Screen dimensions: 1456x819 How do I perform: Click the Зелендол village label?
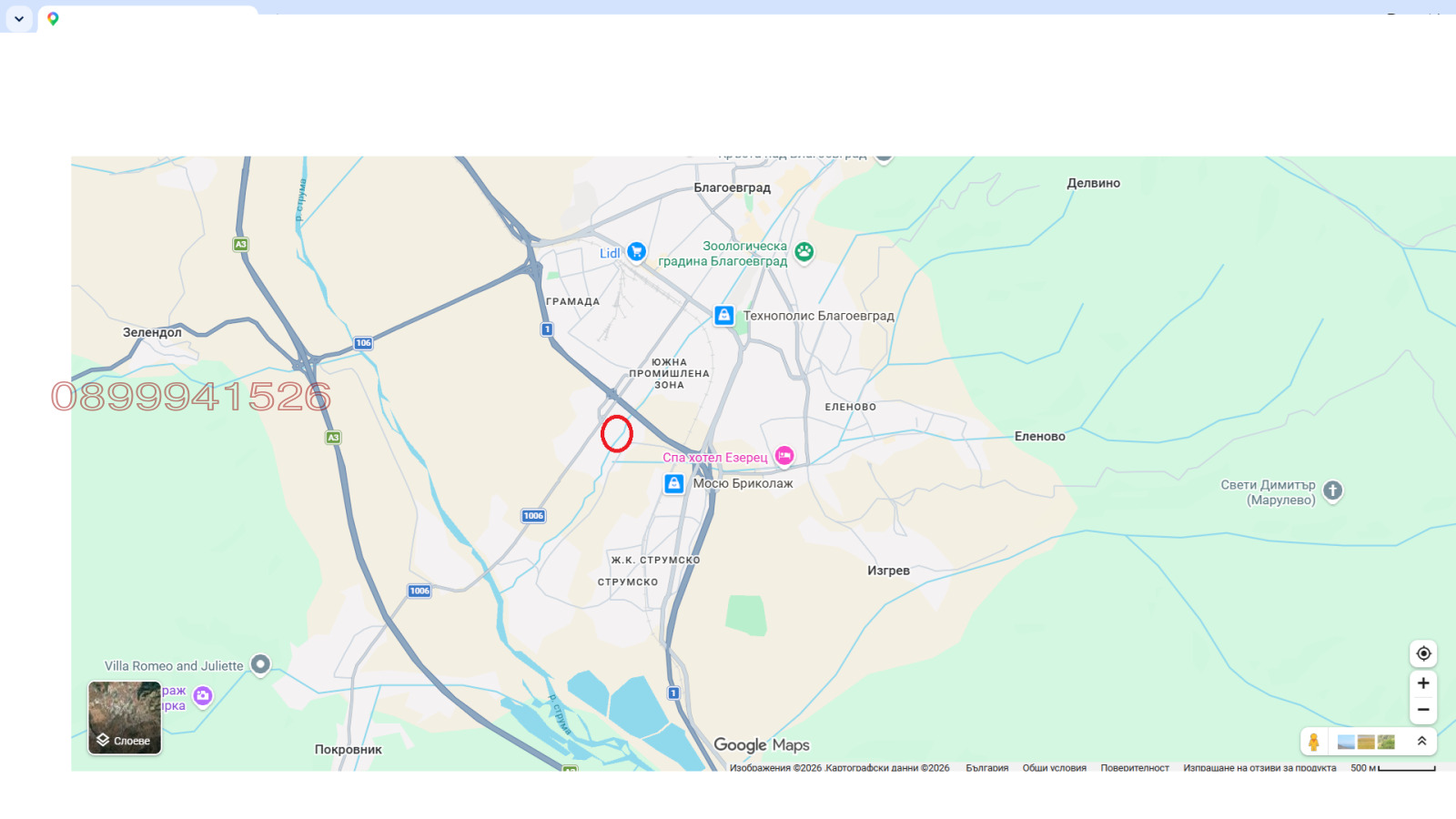tap(152, 332)
